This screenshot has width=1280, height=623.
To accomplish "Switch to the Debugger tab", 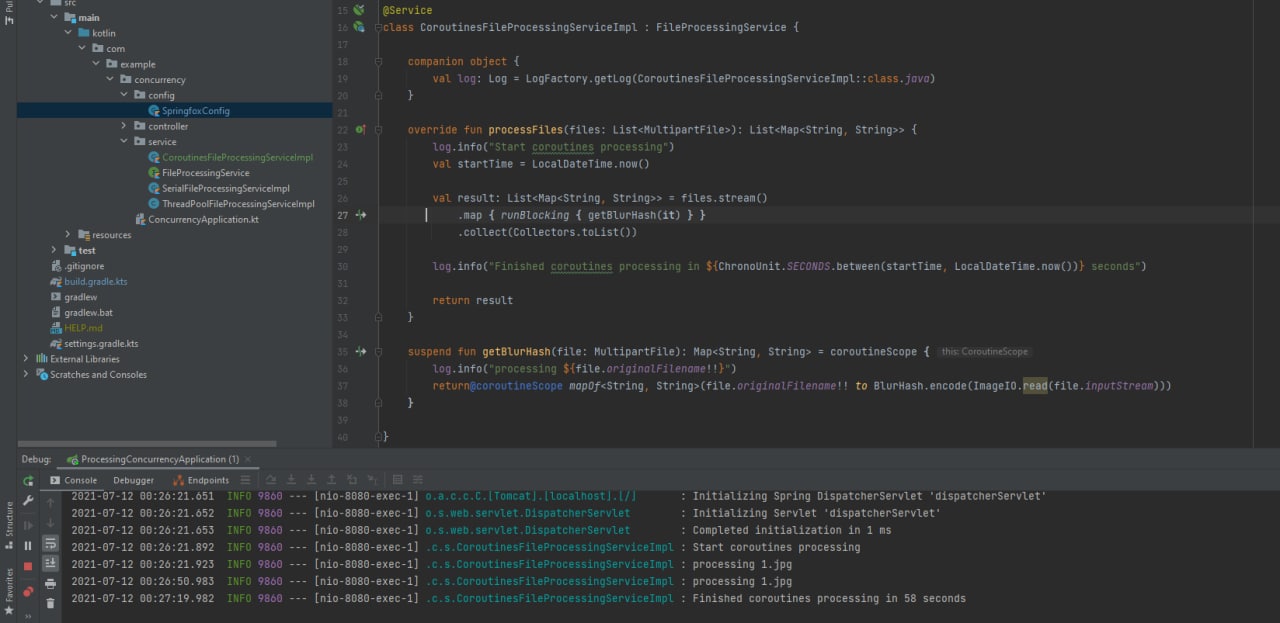I will coord(133,480).
